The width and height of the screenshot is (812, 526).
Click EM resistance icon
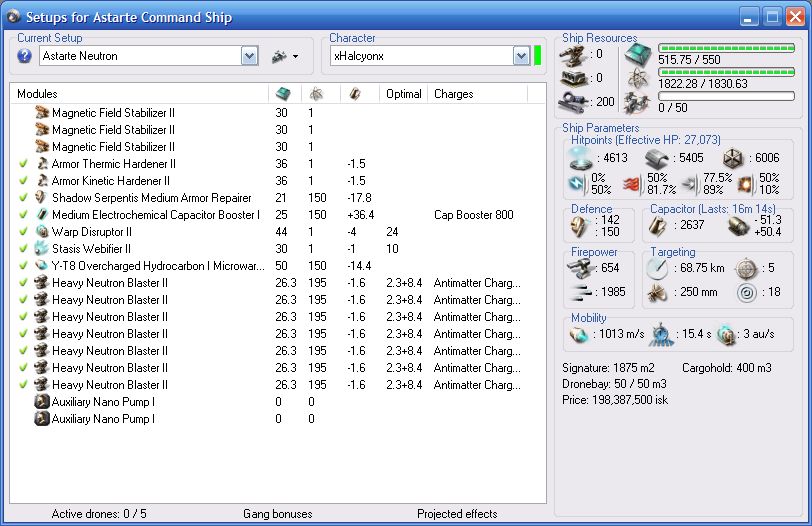(577, 183)
